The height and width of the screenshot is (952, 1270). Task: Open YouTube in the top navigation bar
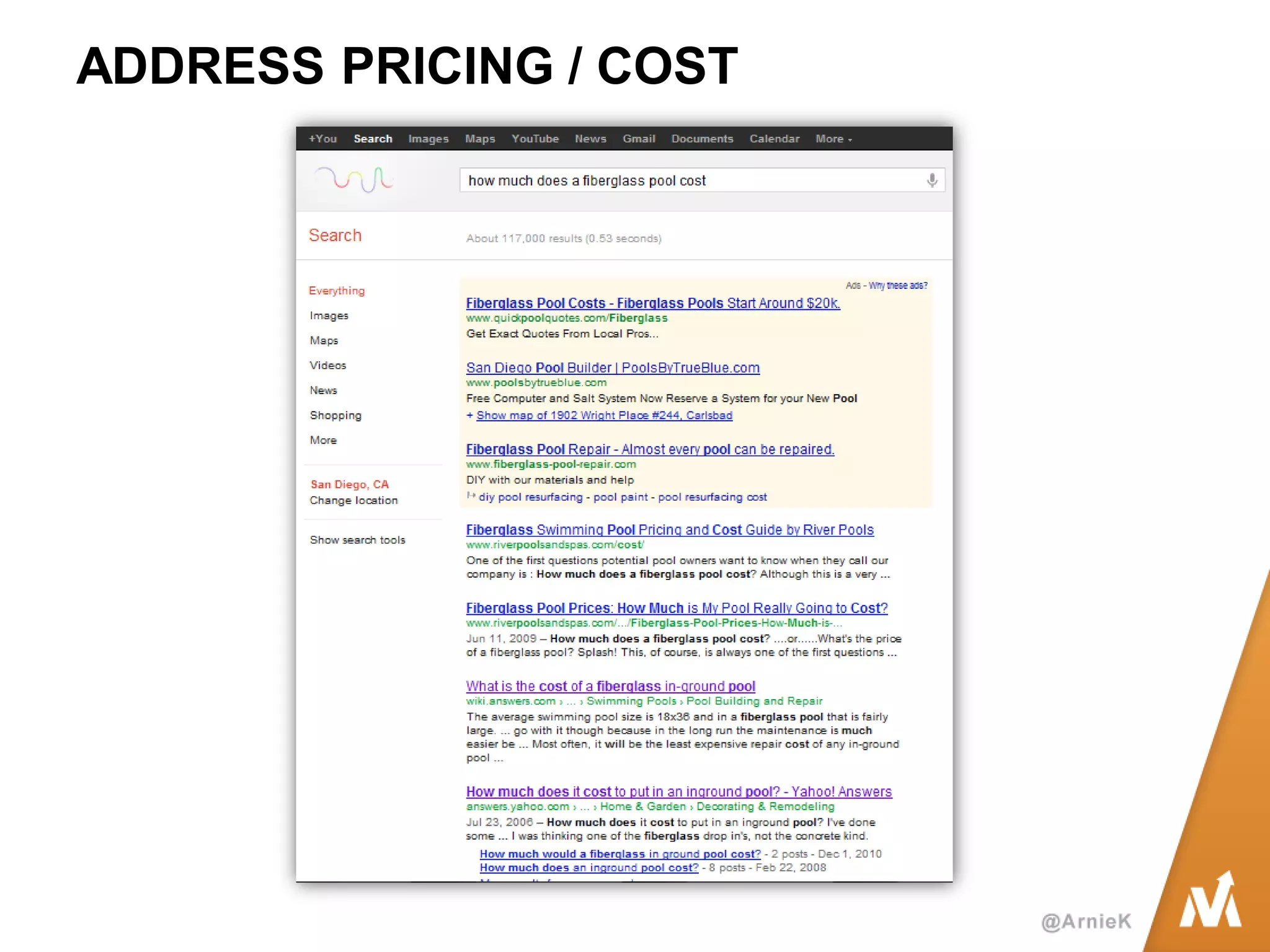[535, 139]
